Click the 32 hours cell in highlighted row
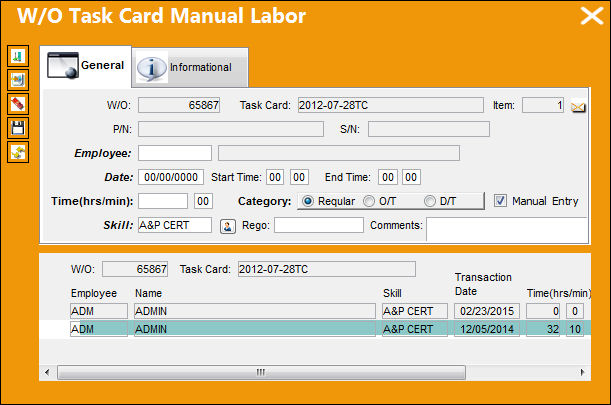This screenshot has height=405, width=611. pyautogui.click(x=544, y=329)
